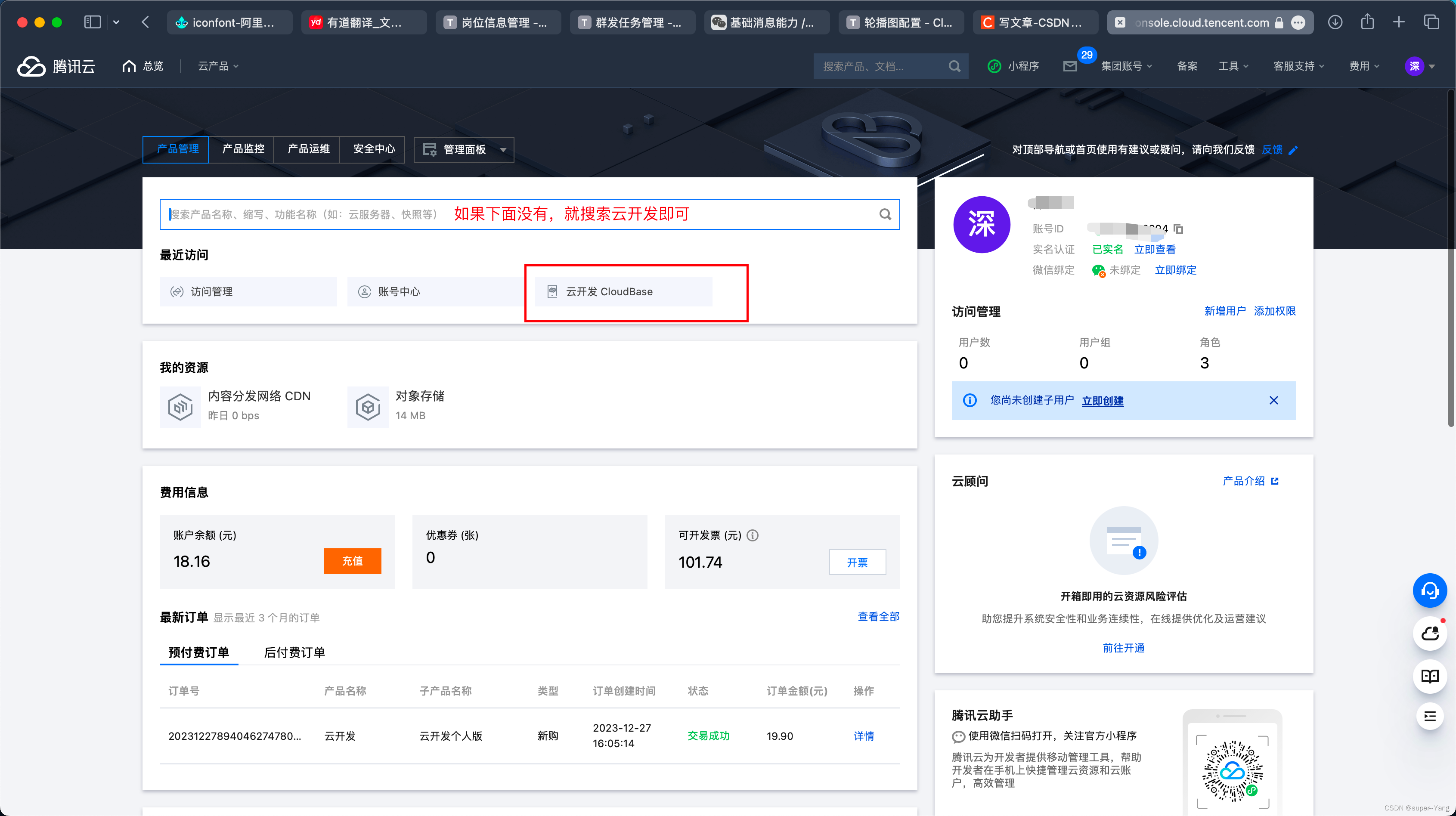Switch to the 安全中心 tab
The image size is (1456, 816).
pos(372,149)
